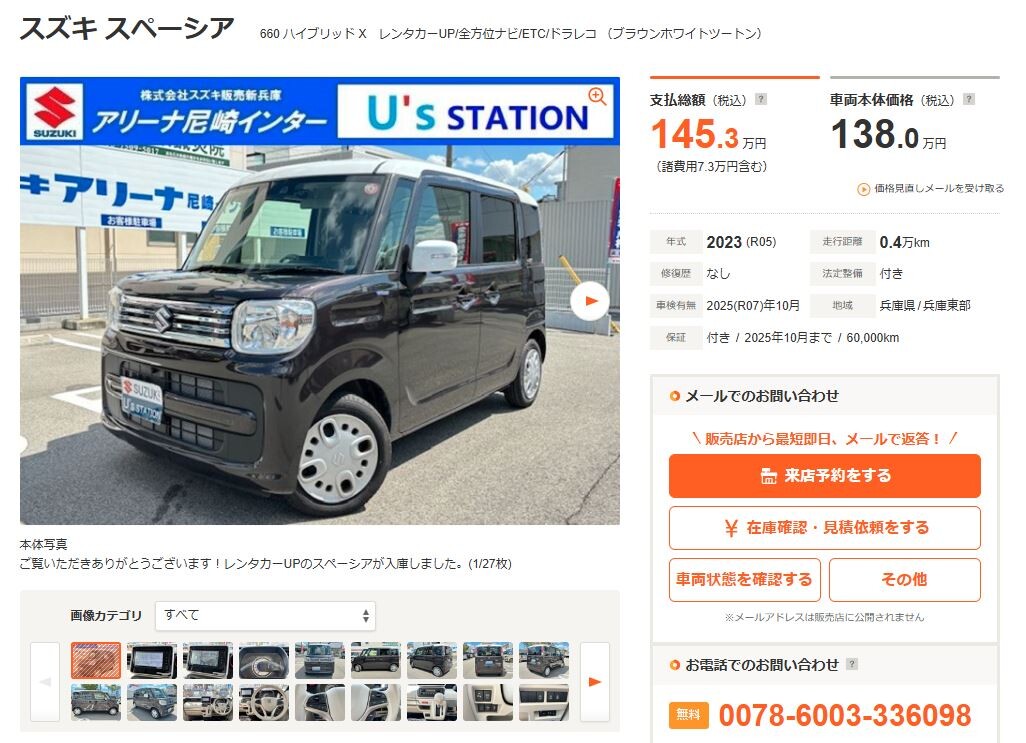Click the その他 inquiry button

(x=904, y=579)
